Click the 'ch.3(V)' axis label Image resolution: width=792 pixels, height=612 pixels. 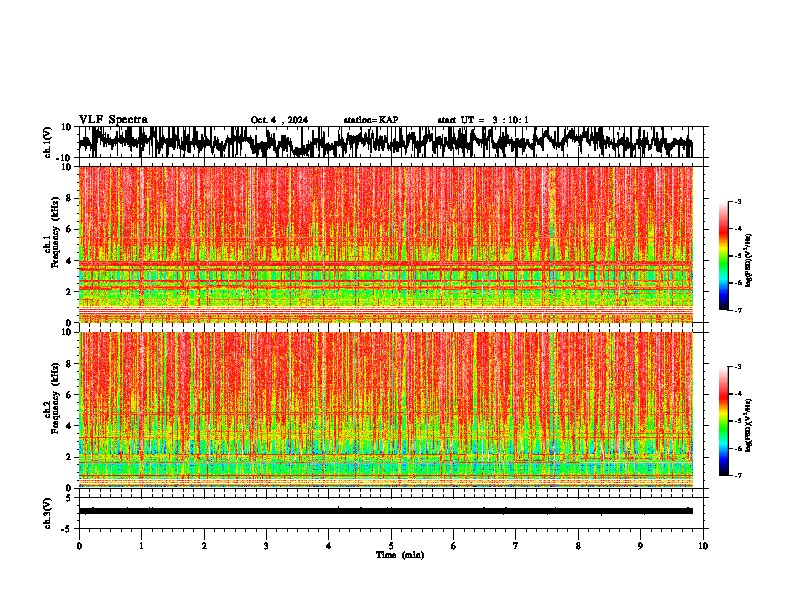point(48,513)
